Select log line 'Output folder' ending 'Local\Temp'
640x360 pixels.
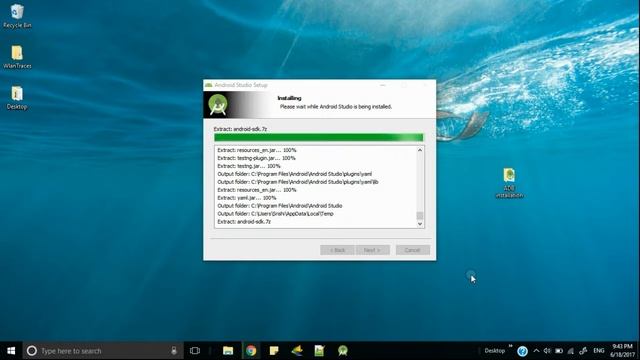[x=275, y=214]
